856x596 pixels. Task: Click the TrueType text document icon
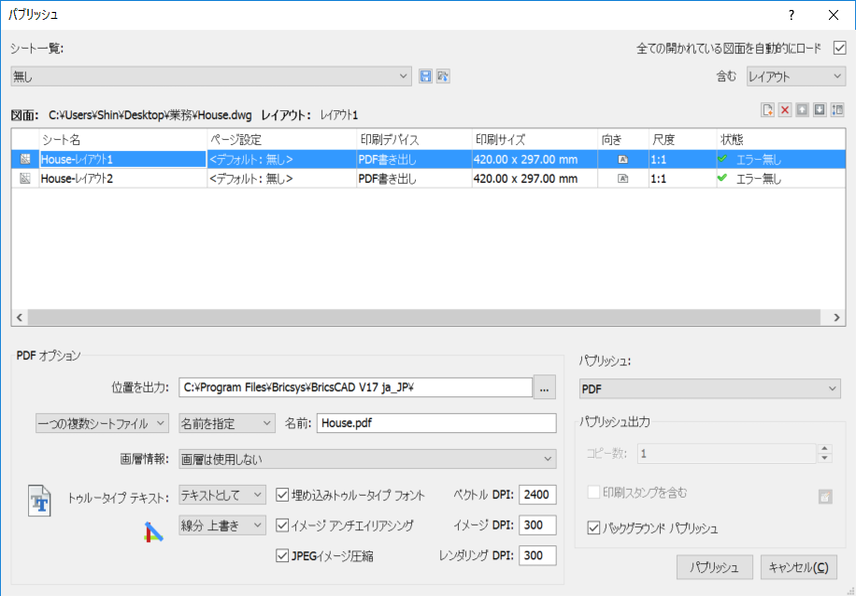click(39, 500)
